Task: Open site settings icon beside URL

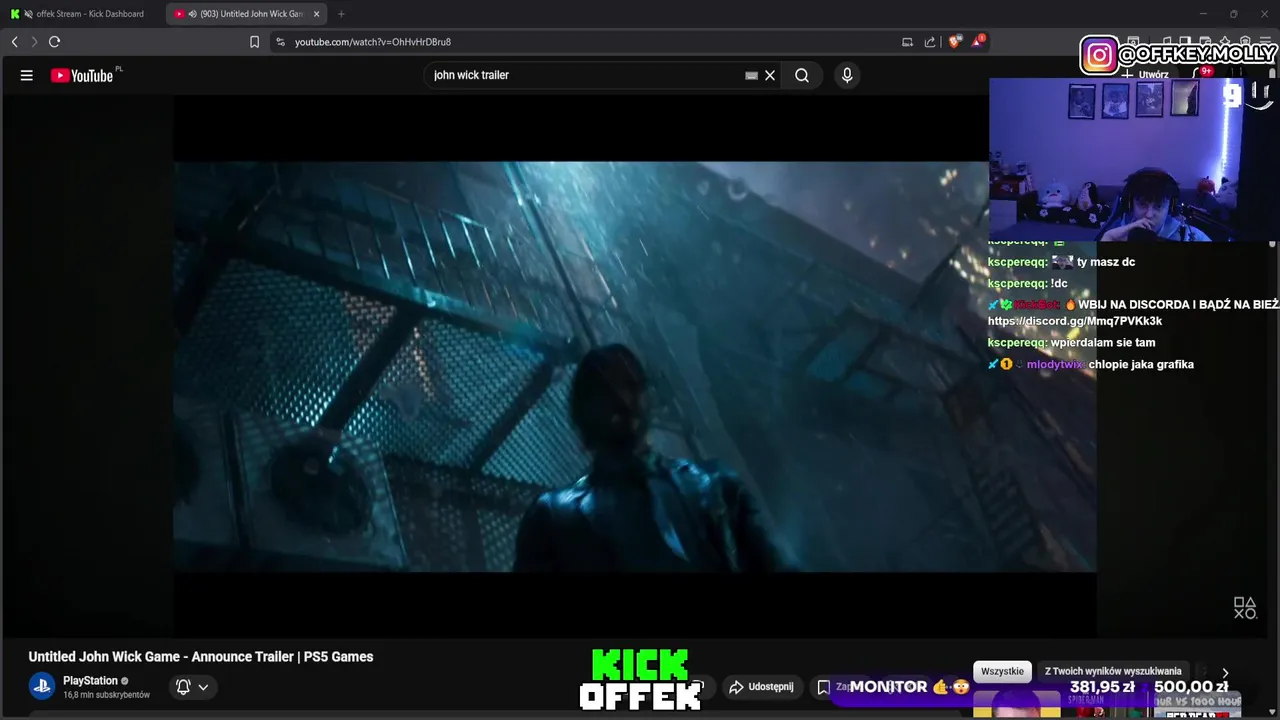Action: point(280,42)
